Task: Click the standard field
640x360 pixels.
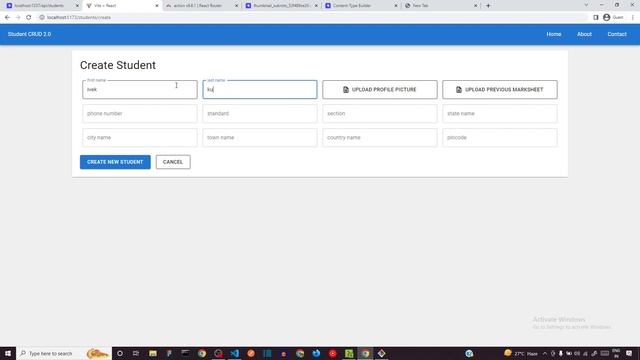Action: click(x=260, y=113)
